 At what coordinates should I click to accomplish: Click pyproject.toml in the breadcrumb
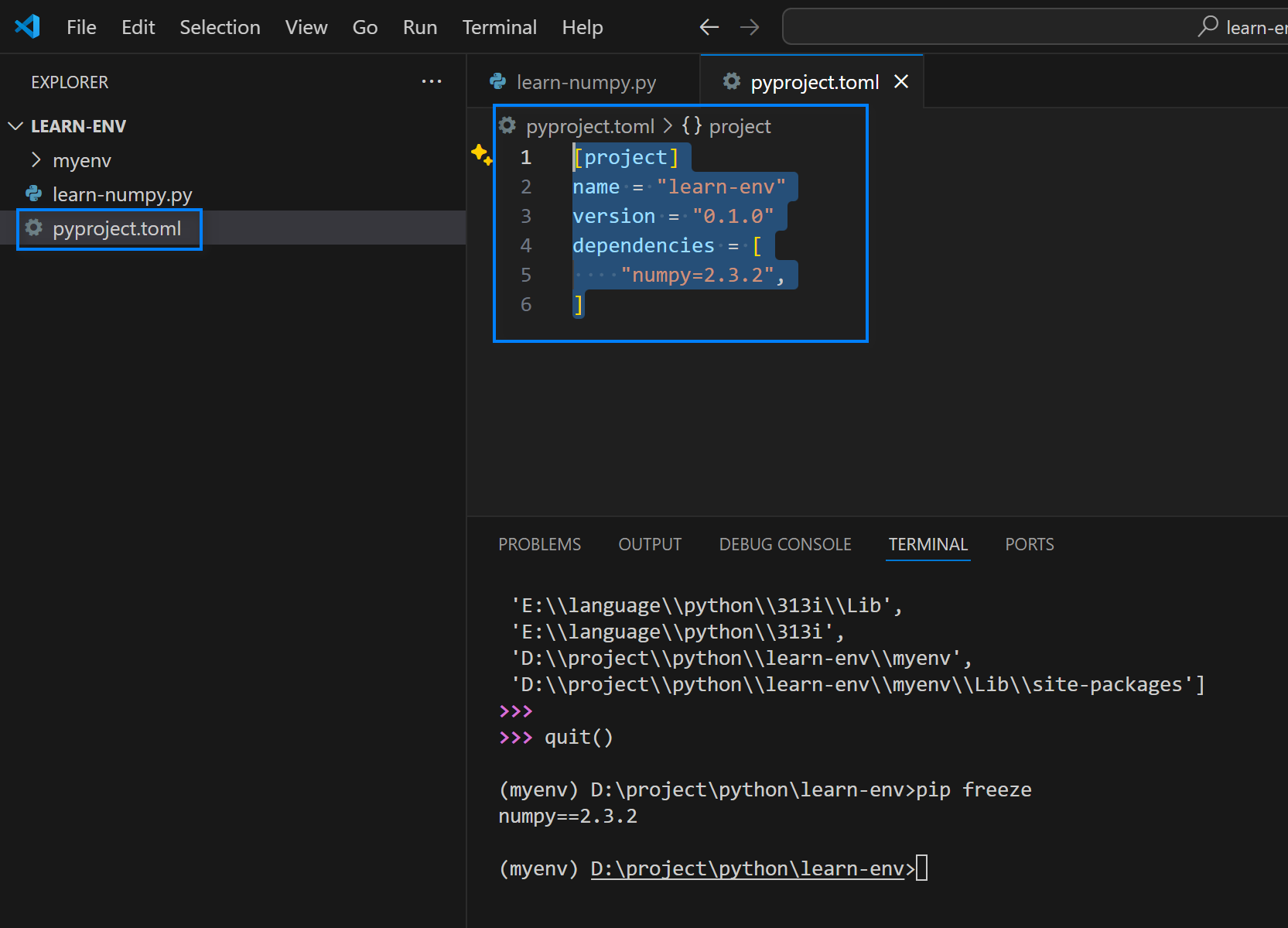(590, 126)
